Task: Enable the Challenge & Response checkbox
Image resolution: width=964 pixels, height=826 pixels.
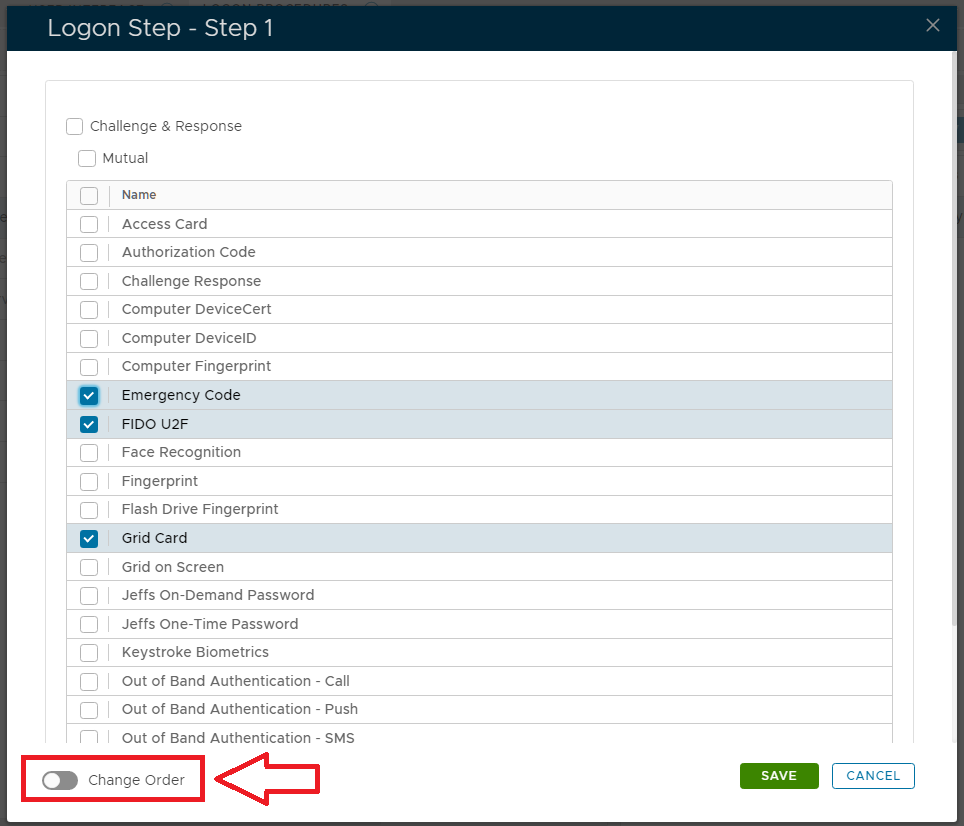Action: tap(75, 126)
